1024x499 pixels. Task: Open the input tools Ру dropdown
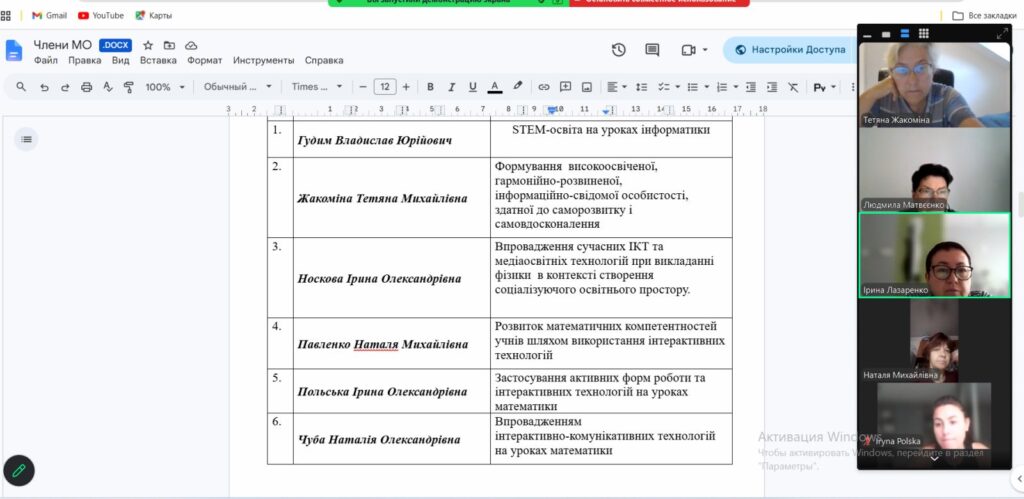pyautogui.click(x=824, y=86)
